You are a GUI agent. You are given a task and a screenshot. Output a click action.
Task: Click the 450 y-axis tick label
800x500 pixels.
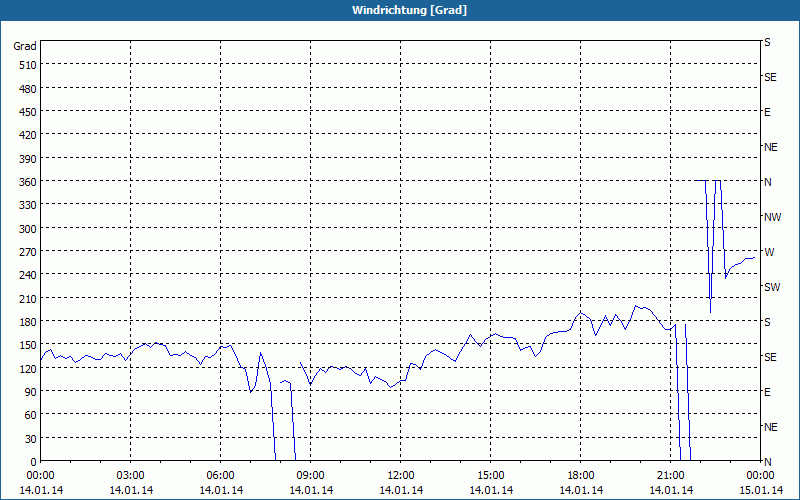(25, 111)
